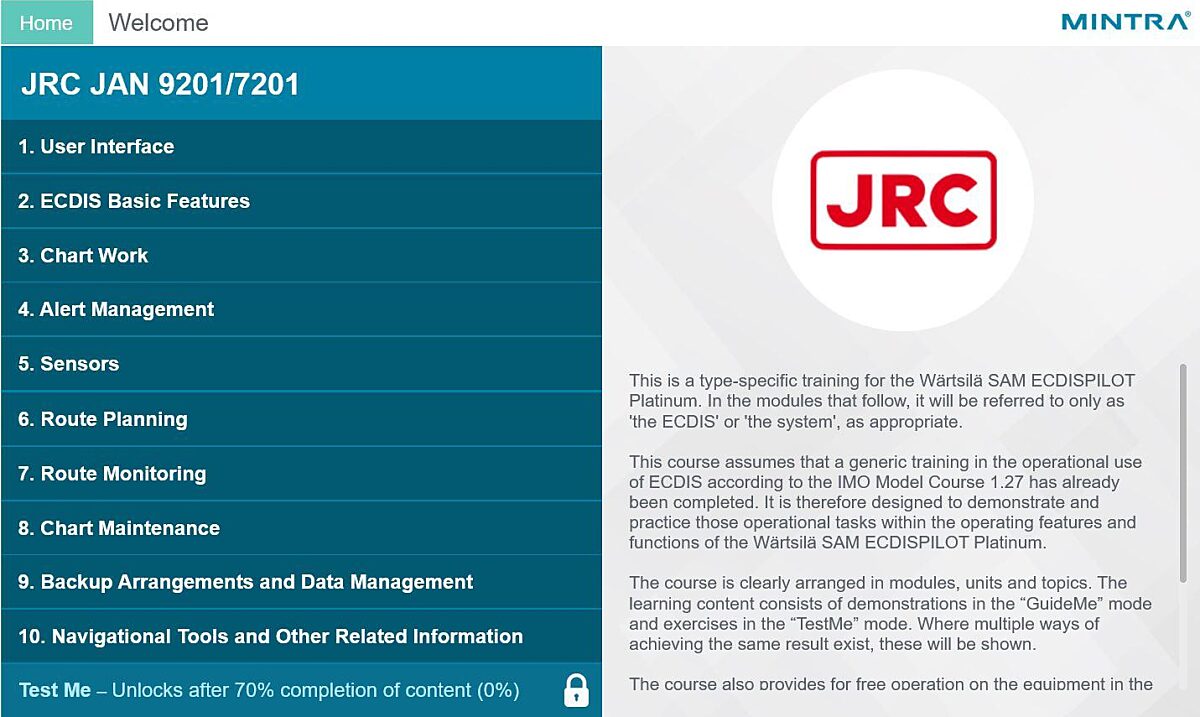Click paragraph starting 'This course assumes that'
1200x717 pixels.
click(884, 503)
